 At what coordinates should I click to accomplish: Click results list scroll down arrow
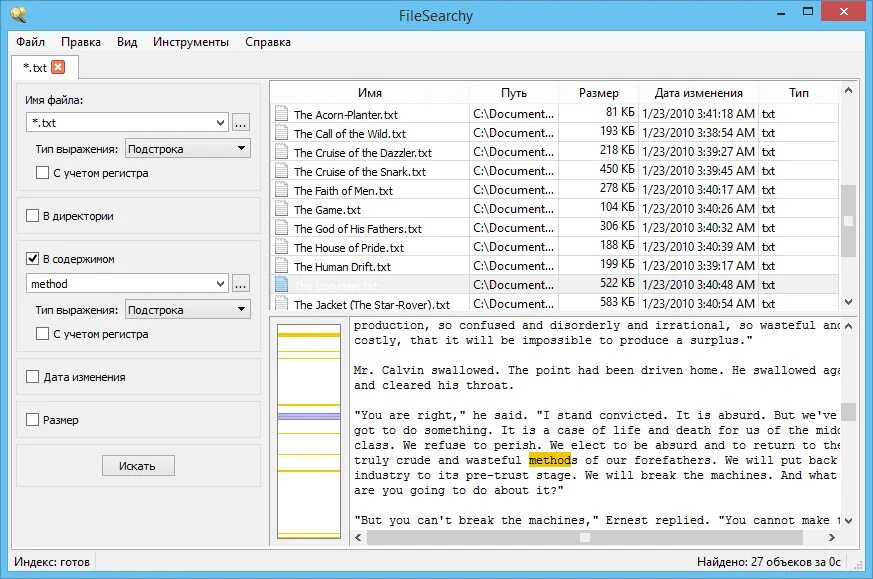(848, 302)
